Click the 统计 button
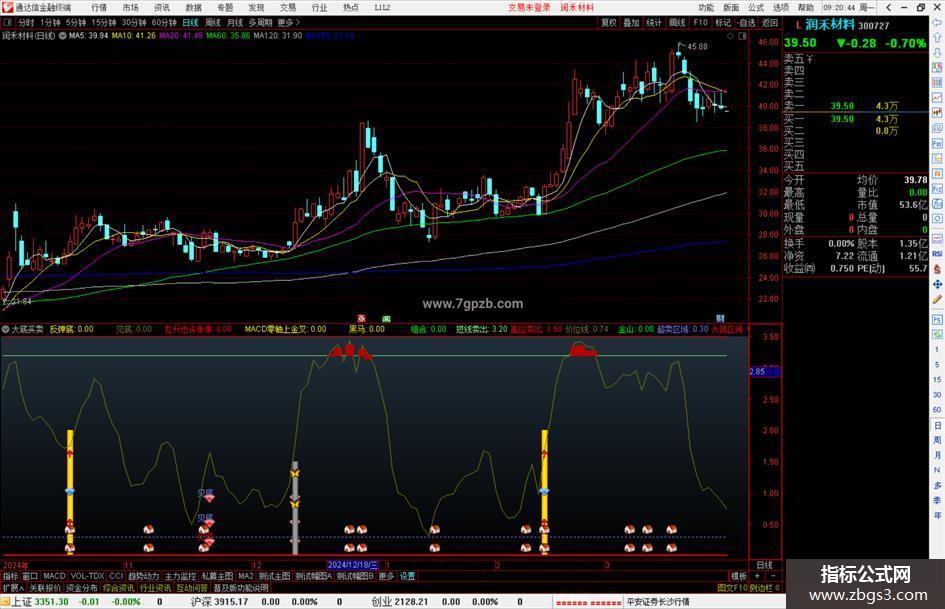The image size is (945, 609). pos(654,23)
